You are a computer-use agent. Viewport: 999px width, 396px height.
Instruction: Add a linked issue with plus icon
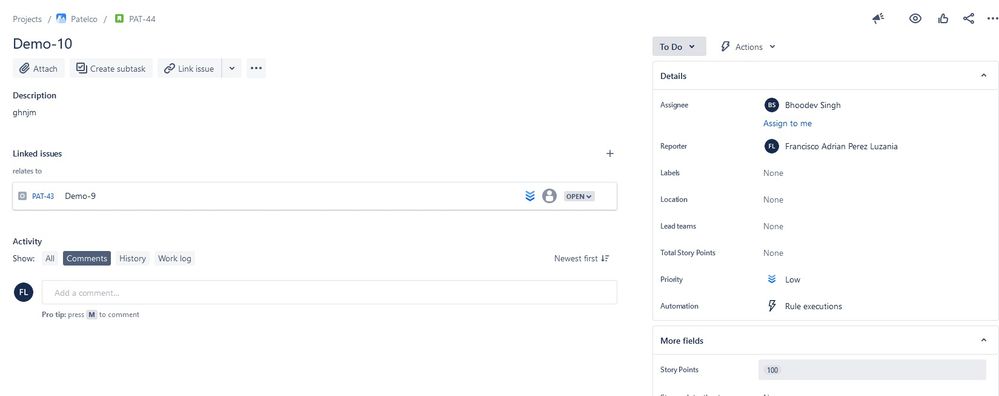pos(610,153)
